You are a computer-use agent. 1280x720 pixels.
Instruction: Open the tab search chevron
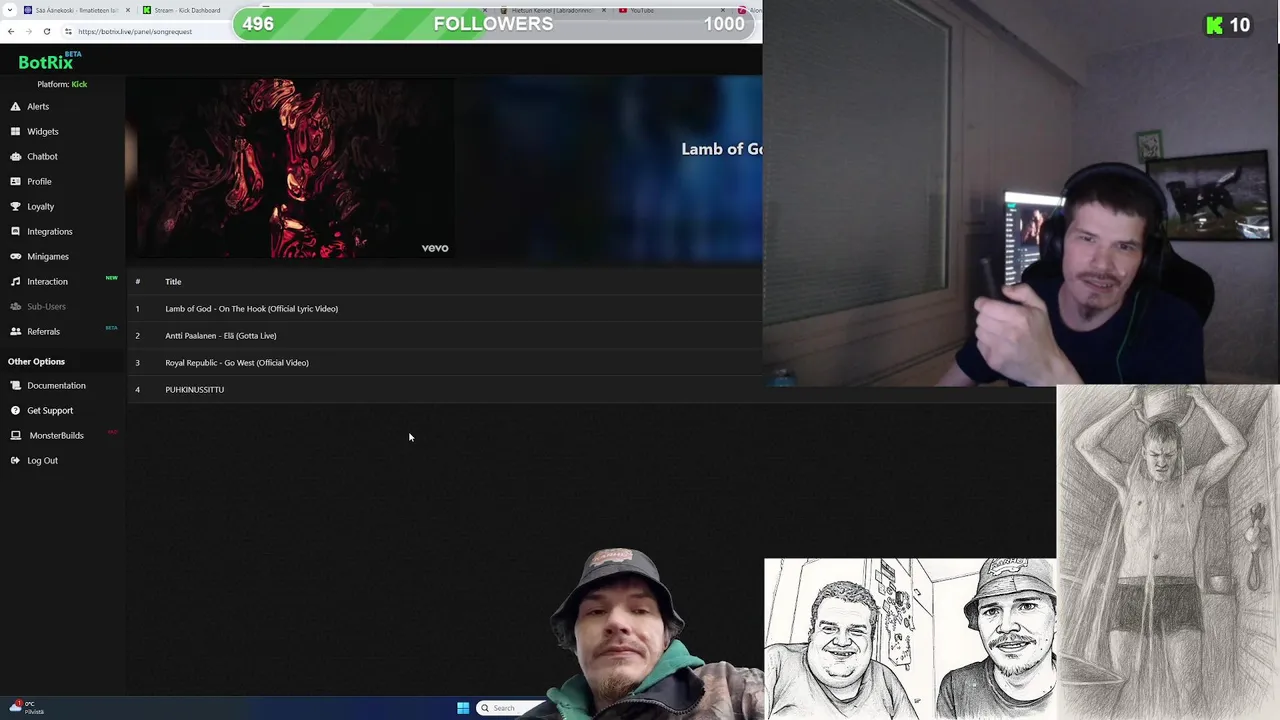click(10, 10)
